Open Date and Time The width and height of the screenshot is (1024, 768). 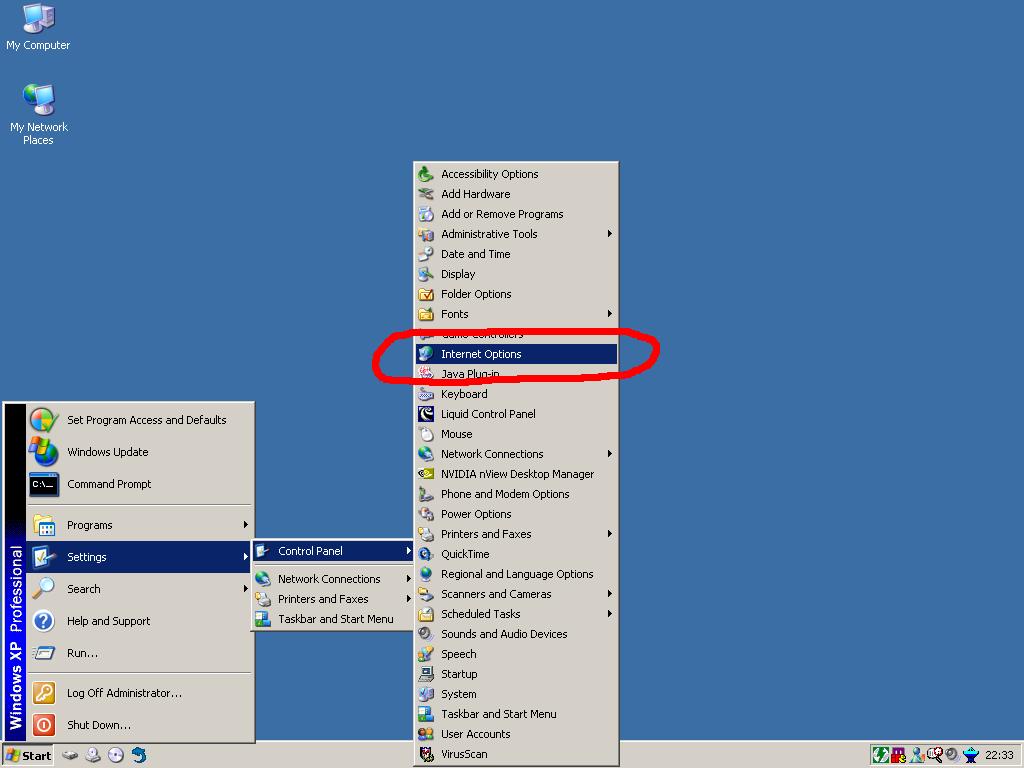click(x=517, y=254)
